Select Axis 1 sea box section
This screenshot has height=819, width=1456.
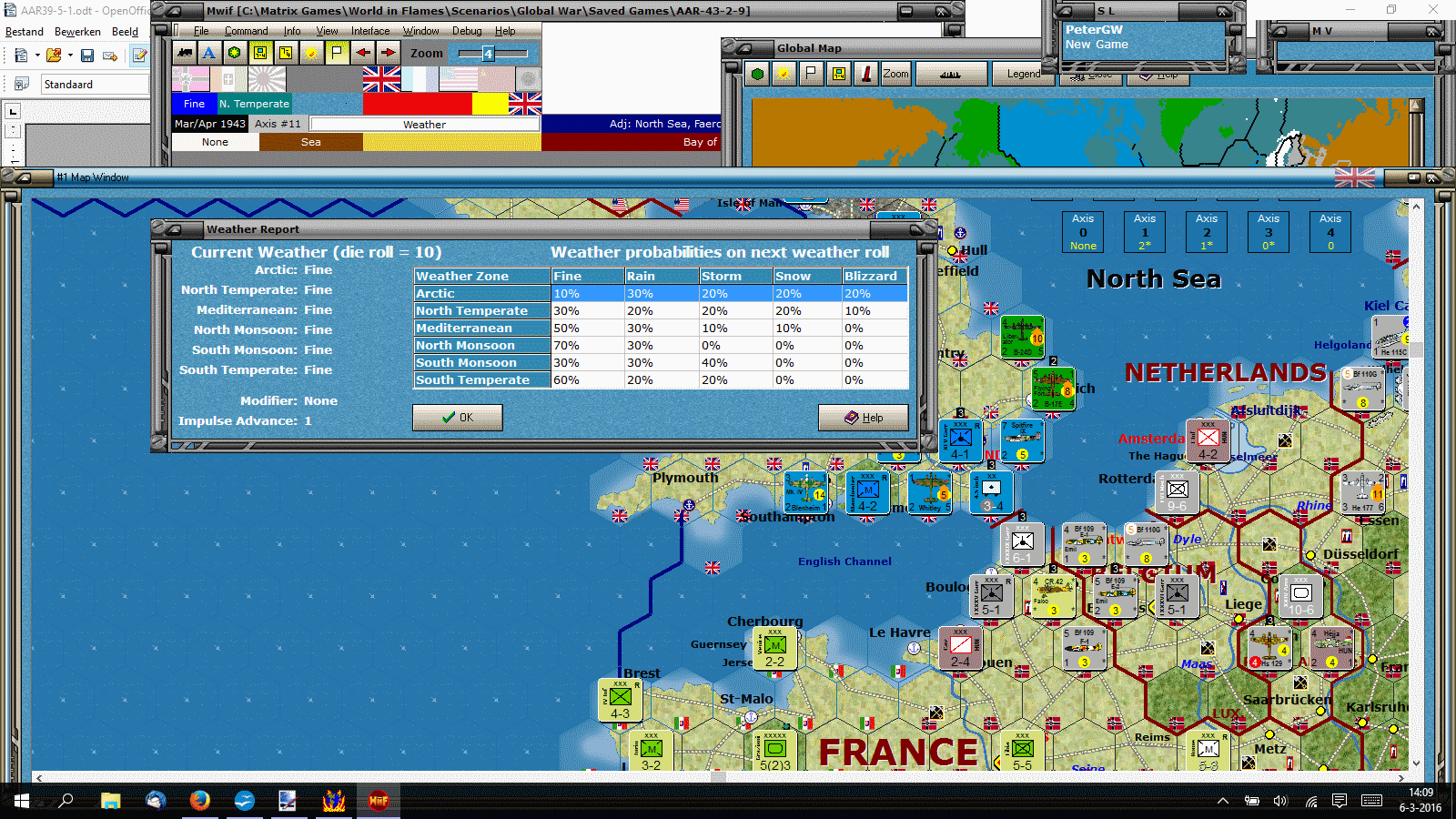pyautogui.click(x=1145, y=232)
